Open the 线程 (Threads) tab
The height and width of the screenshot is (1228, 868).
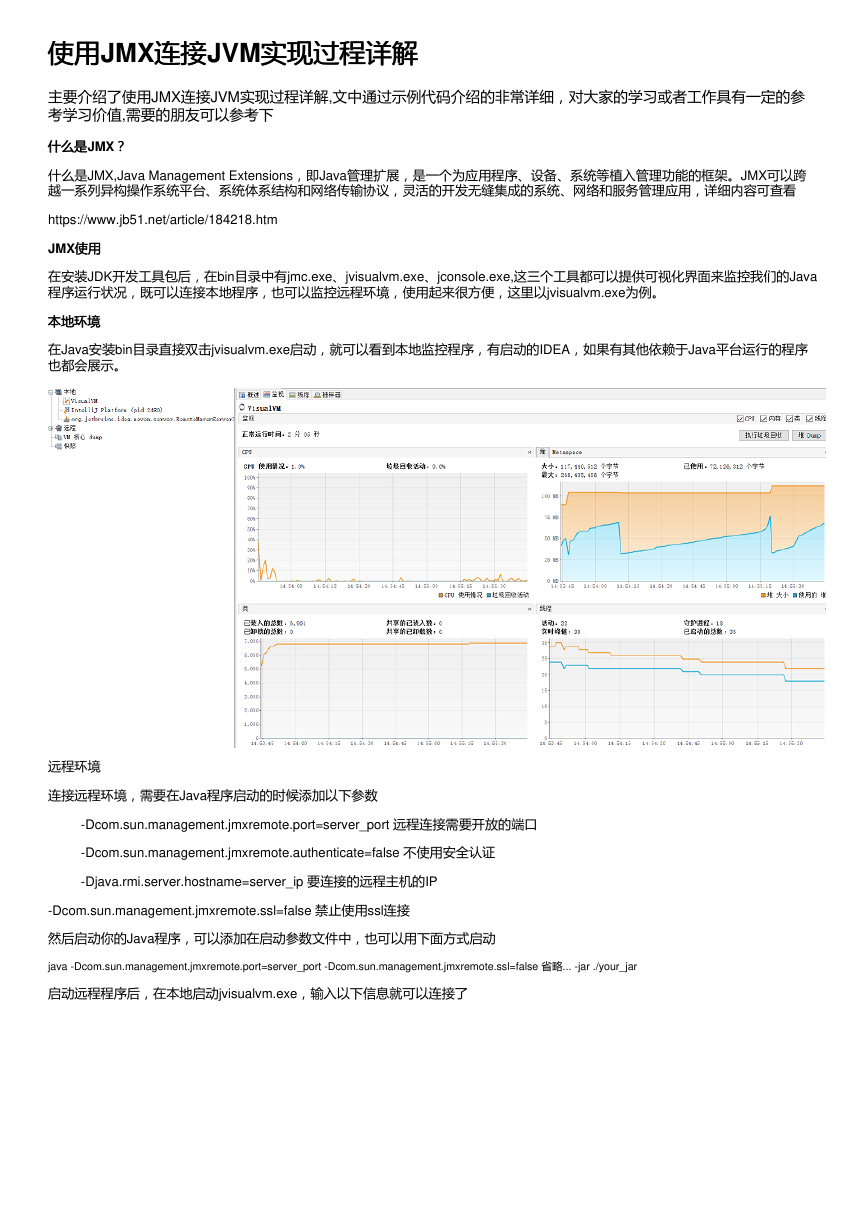click(x=299, y=395)
